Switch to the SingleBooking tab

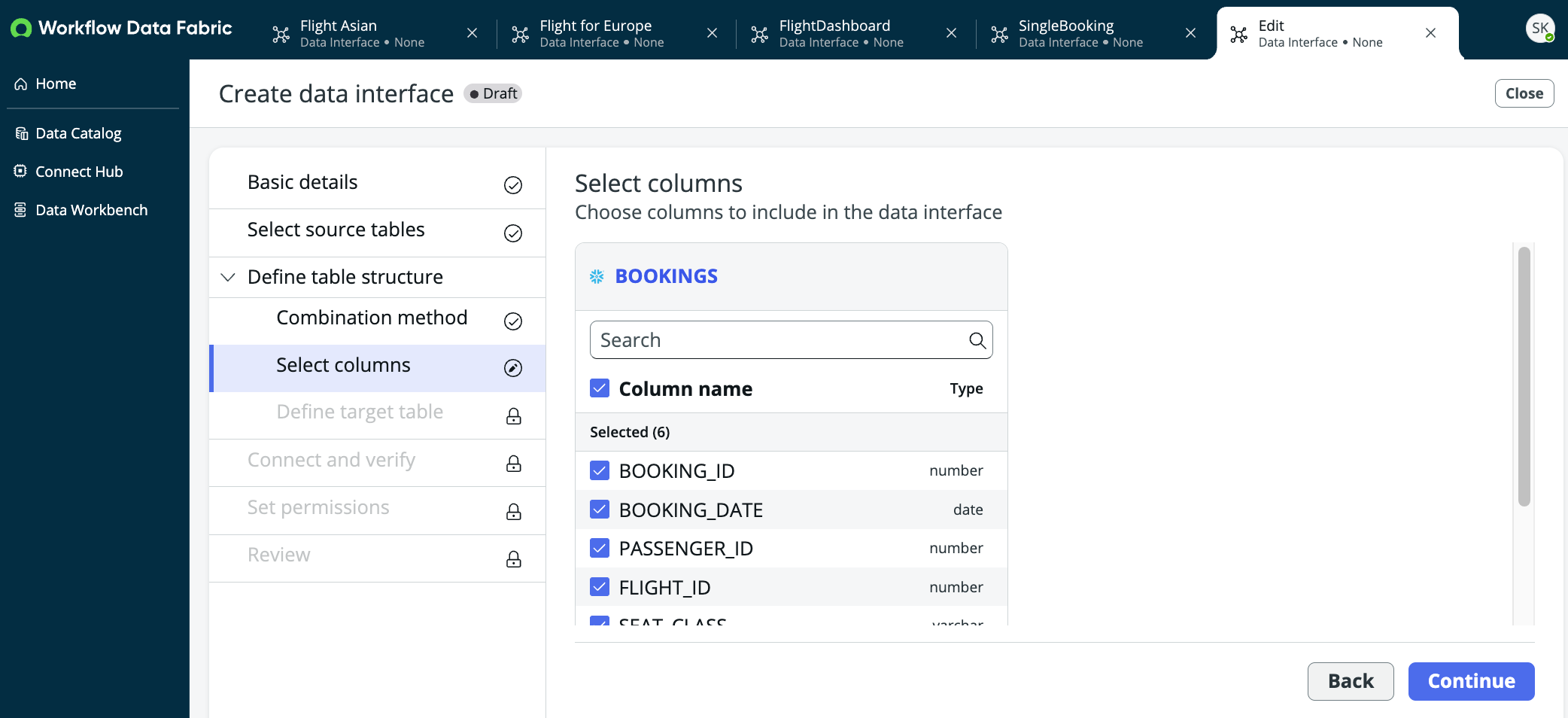pos(1080,33)
